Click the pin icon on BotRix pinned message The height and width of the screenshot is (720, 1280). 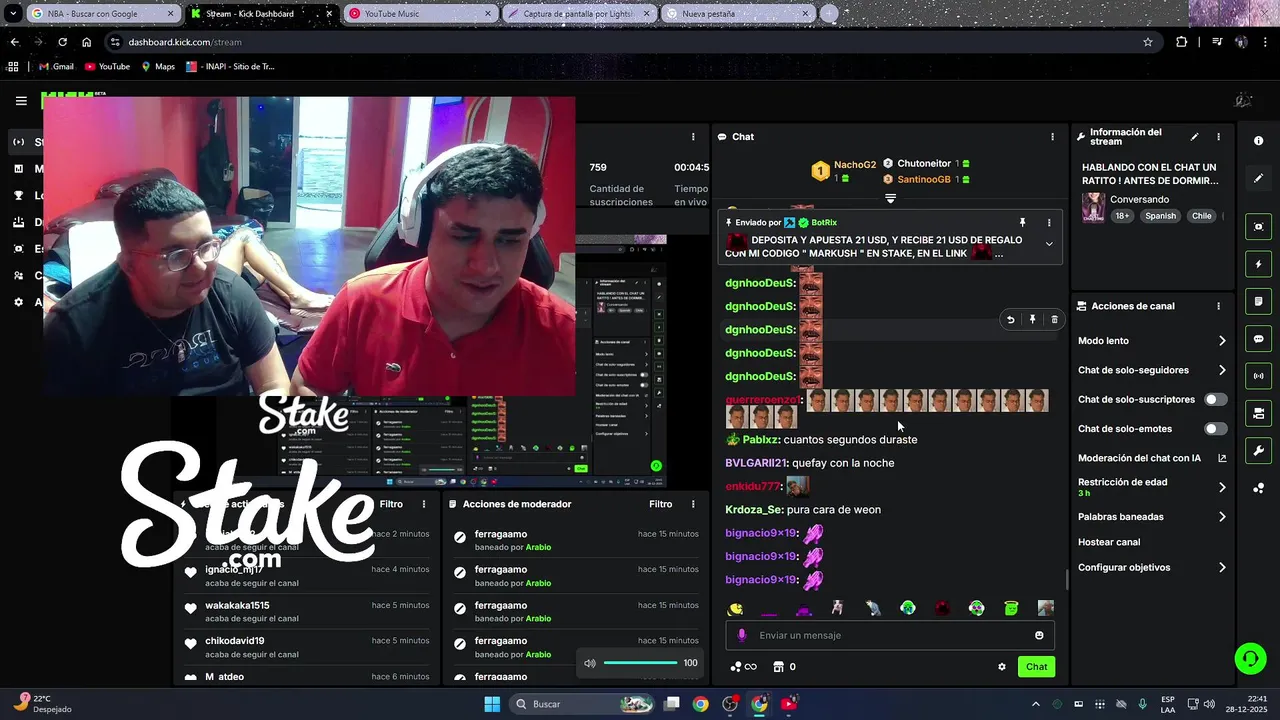coord(1022,223)
